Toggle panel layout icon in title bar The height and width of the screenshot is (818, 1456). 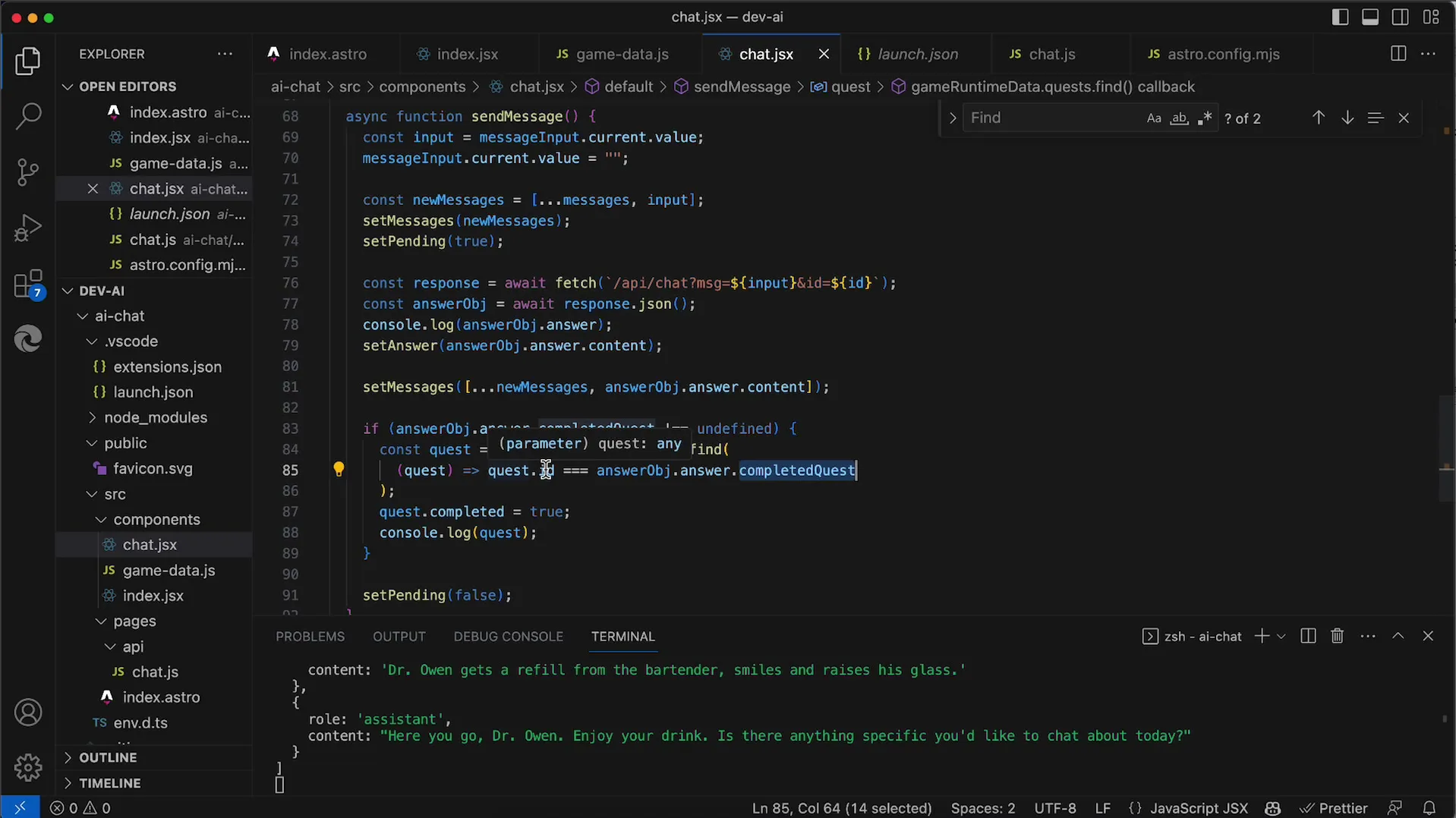pos(1370,17)
